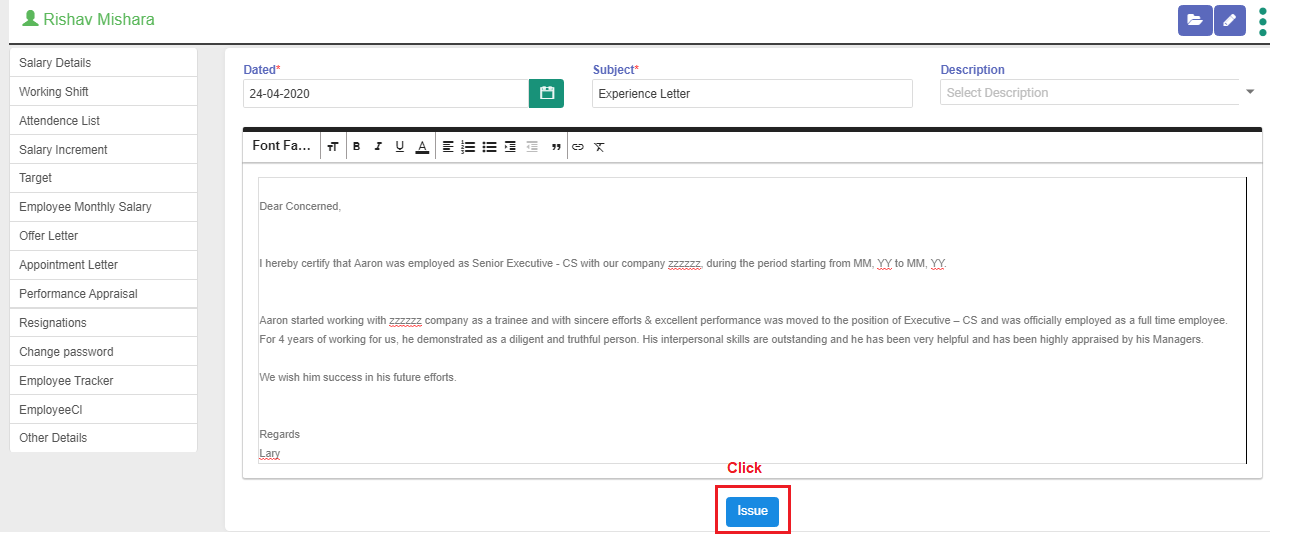
Task: Insert a hyperlink
Action: (x=578, y=146)
